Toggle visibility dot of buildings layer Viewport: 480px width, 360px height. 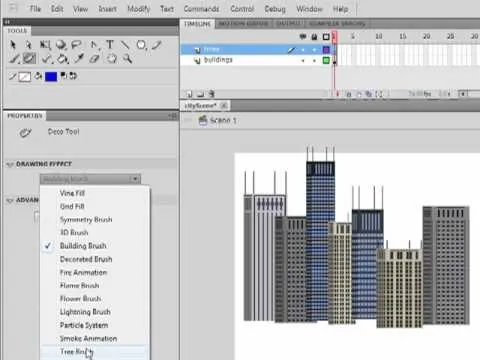click(303, 61)
